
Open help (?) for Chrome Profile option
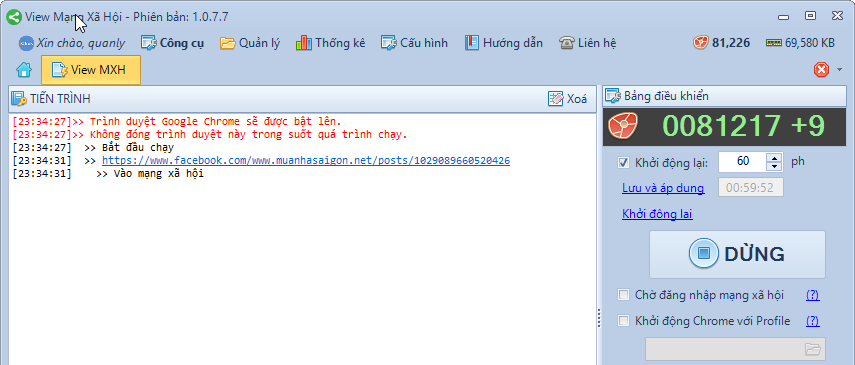click(812, 321)
